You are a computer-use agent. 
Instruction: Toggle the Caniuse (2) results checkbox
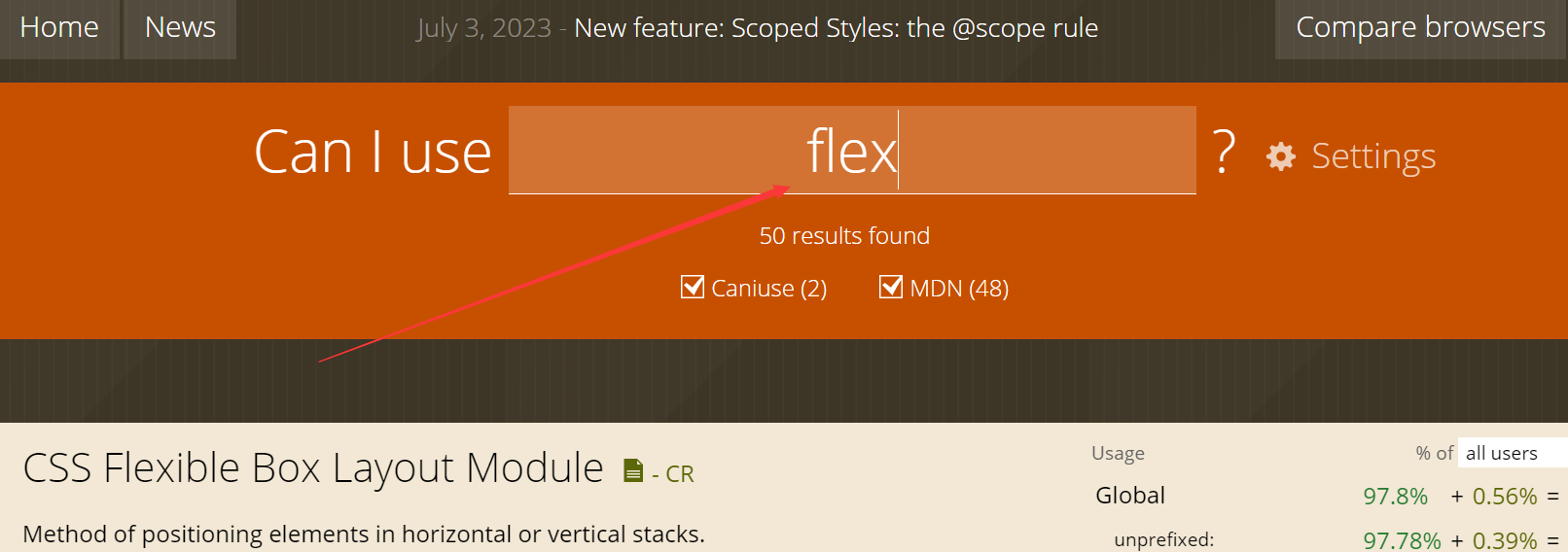point(693,288)
